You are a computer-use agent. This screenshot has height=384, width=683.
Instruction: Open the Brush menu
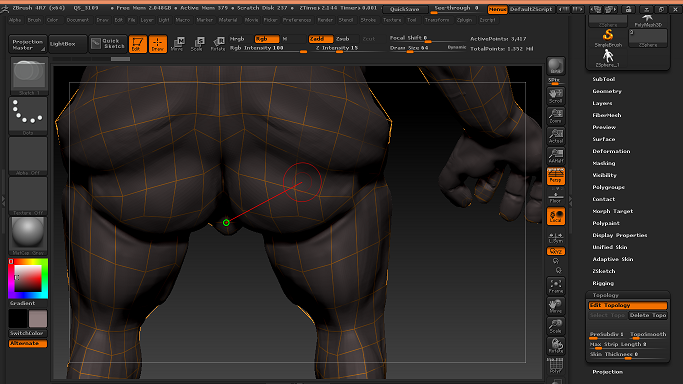[x=34, y=20]
